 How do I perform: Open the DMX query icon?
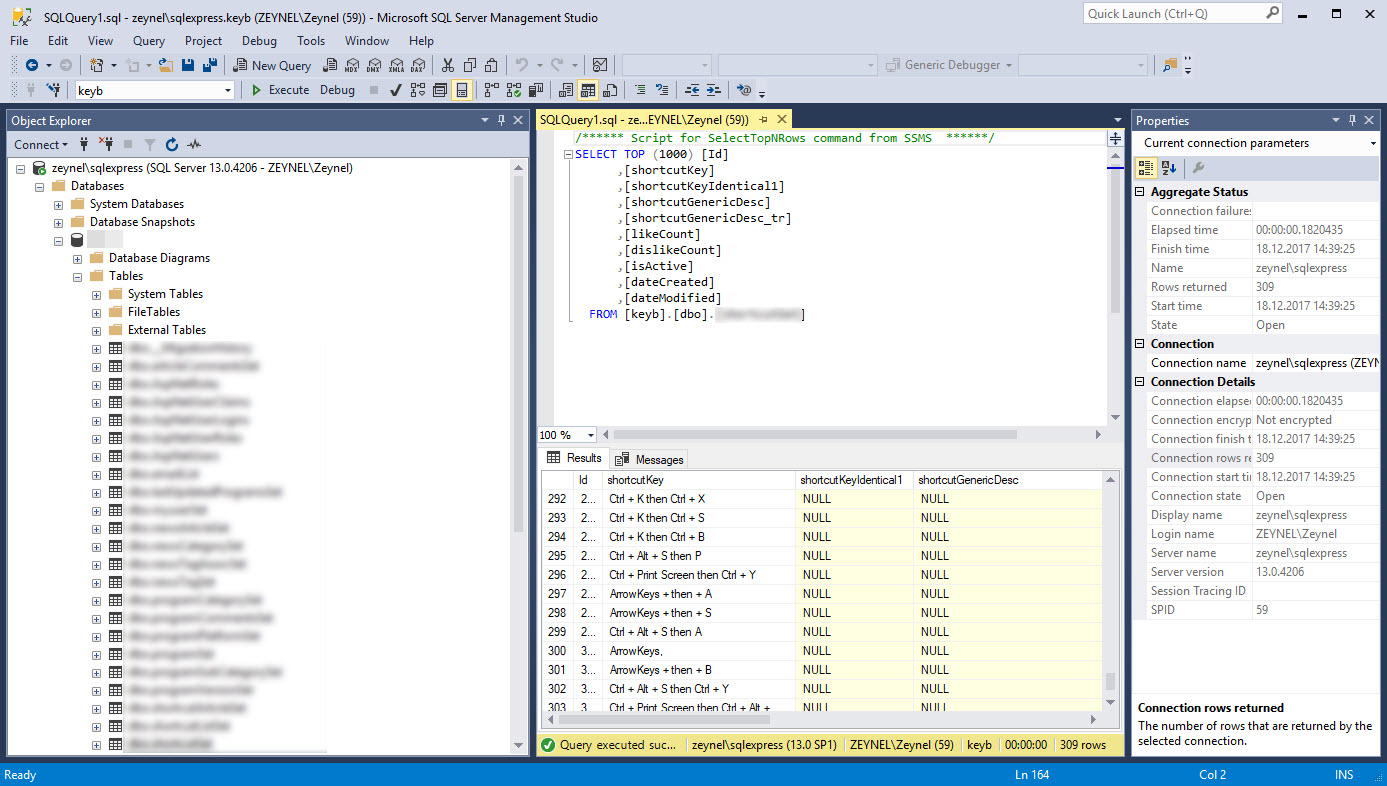(x=374, y=65)
